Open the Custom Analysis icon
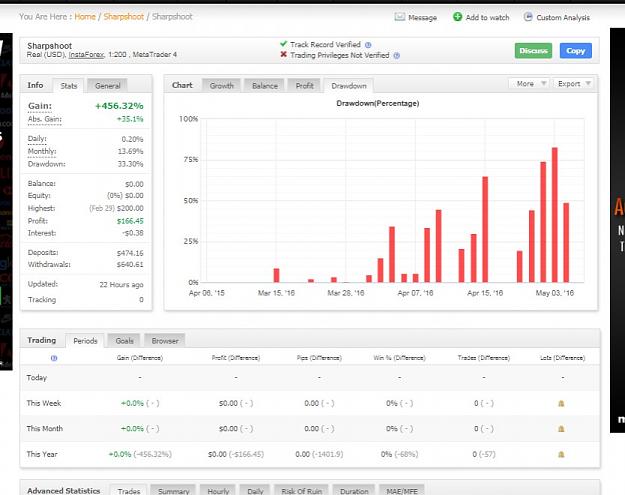625x495 pixels. (x=528, y=17)
